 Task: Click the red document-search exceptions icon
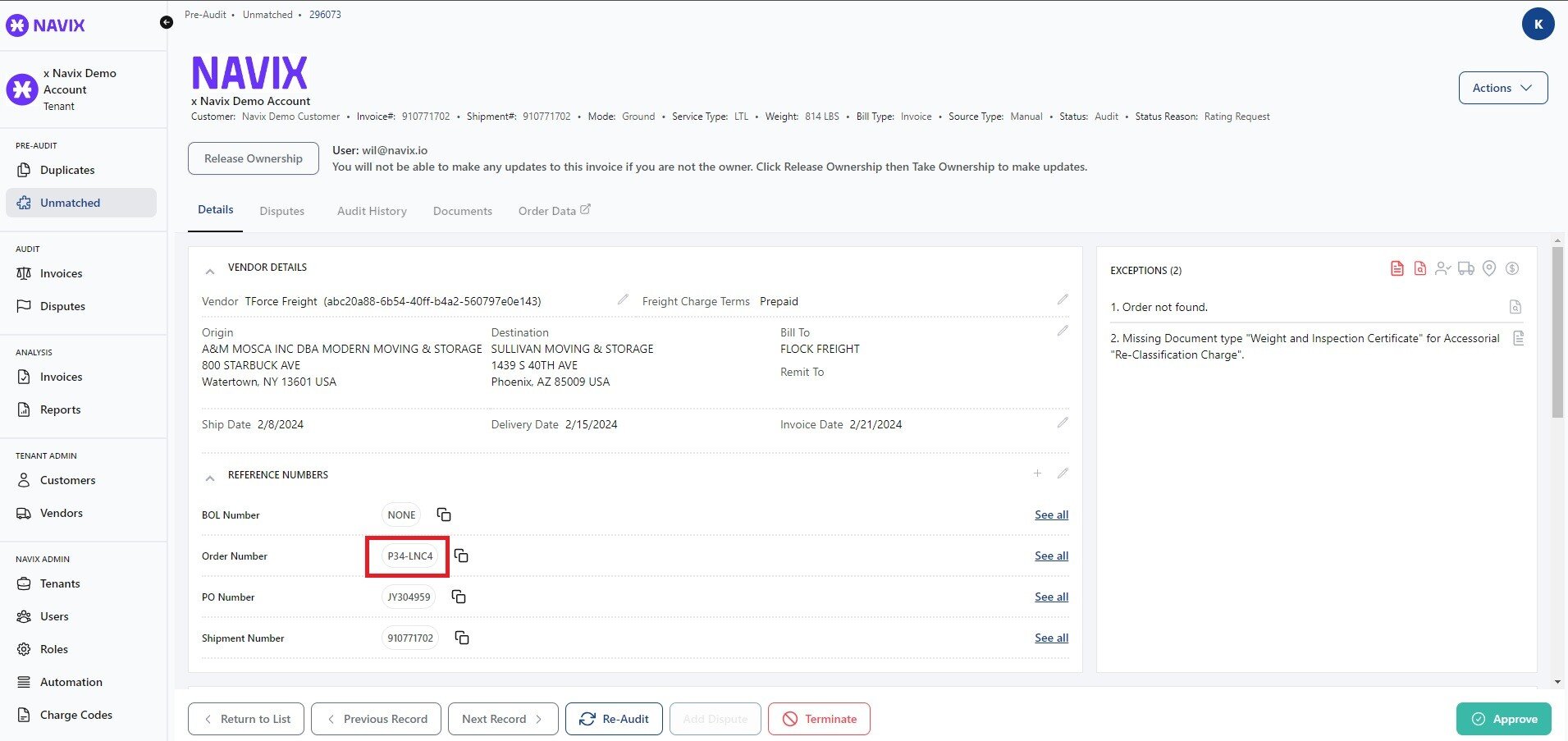pos(1419,268)
